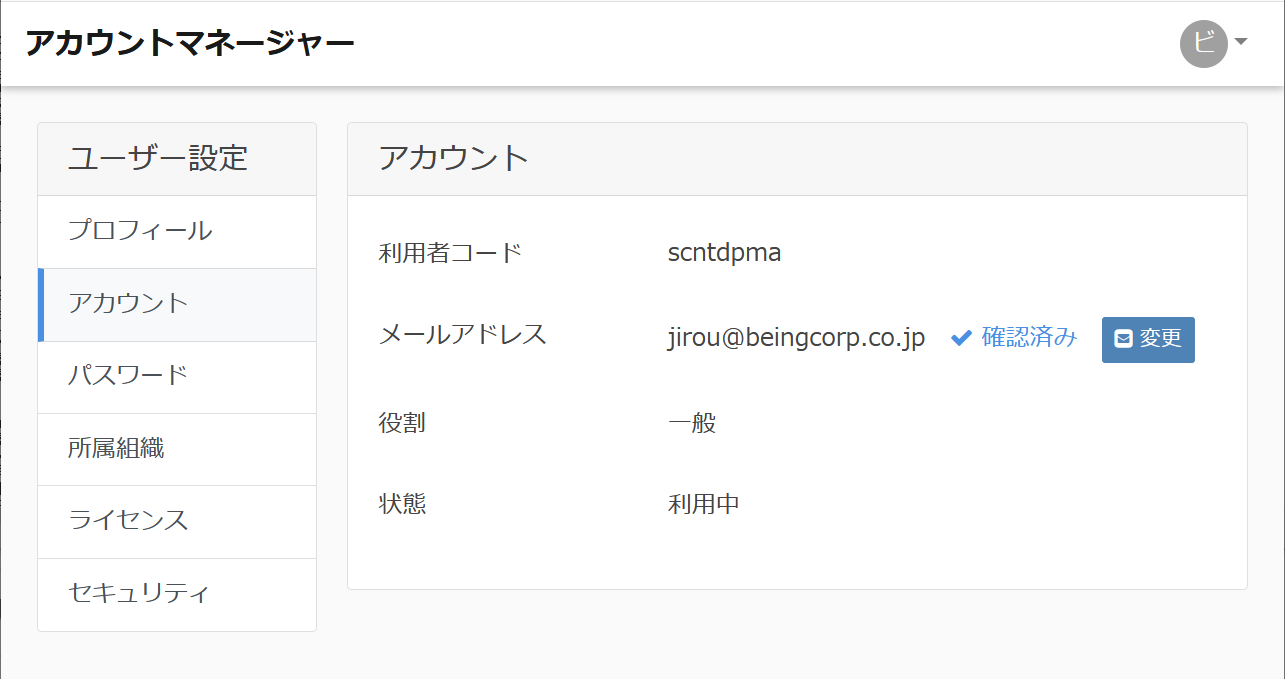1285x679 pixels.
Task: Click the envelope icon in 変更 button
Action: point(1123,339)
